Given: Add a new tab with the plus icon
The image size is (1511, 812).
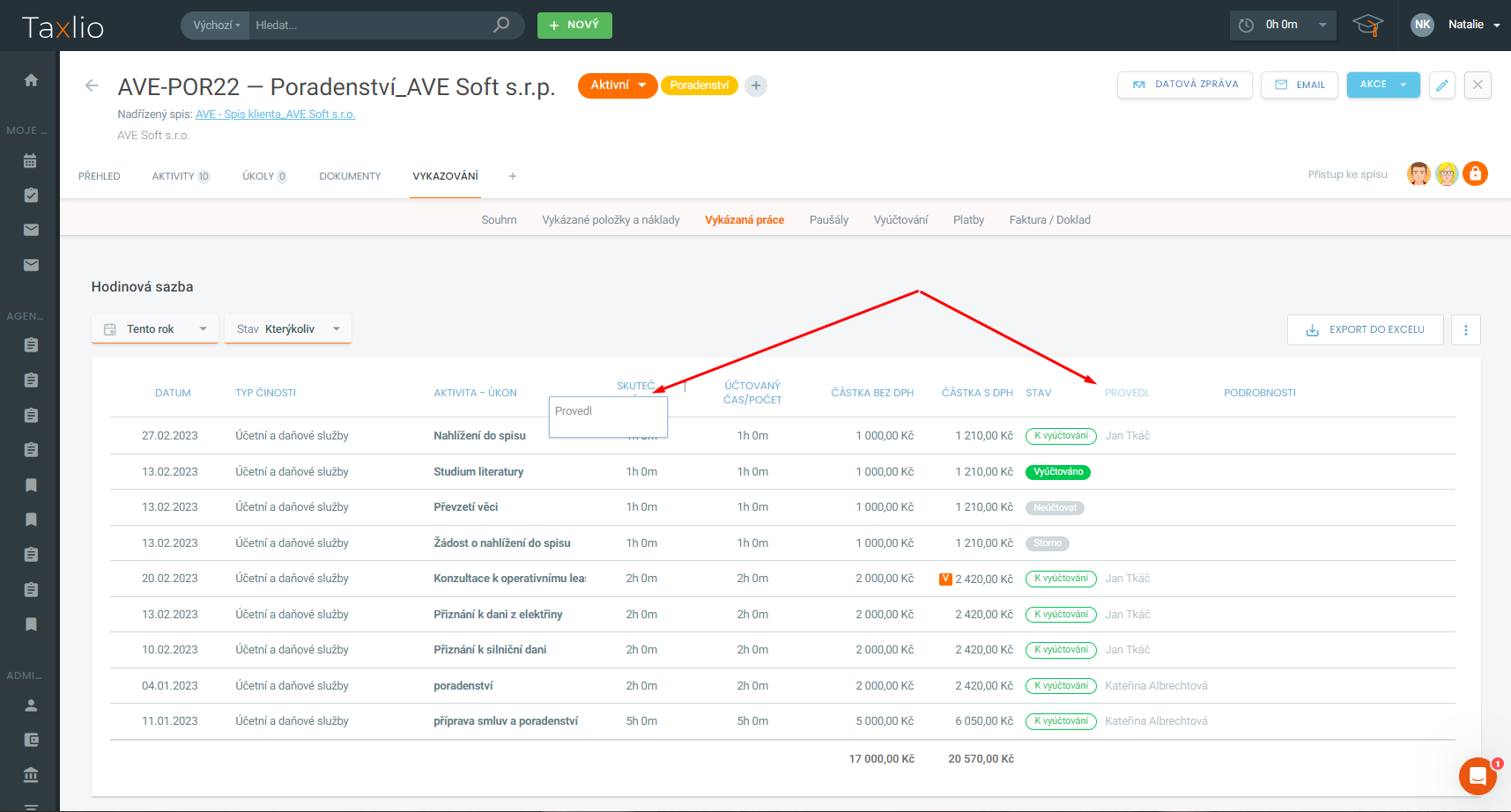Looking at the screenshot, I should (513, 176).
